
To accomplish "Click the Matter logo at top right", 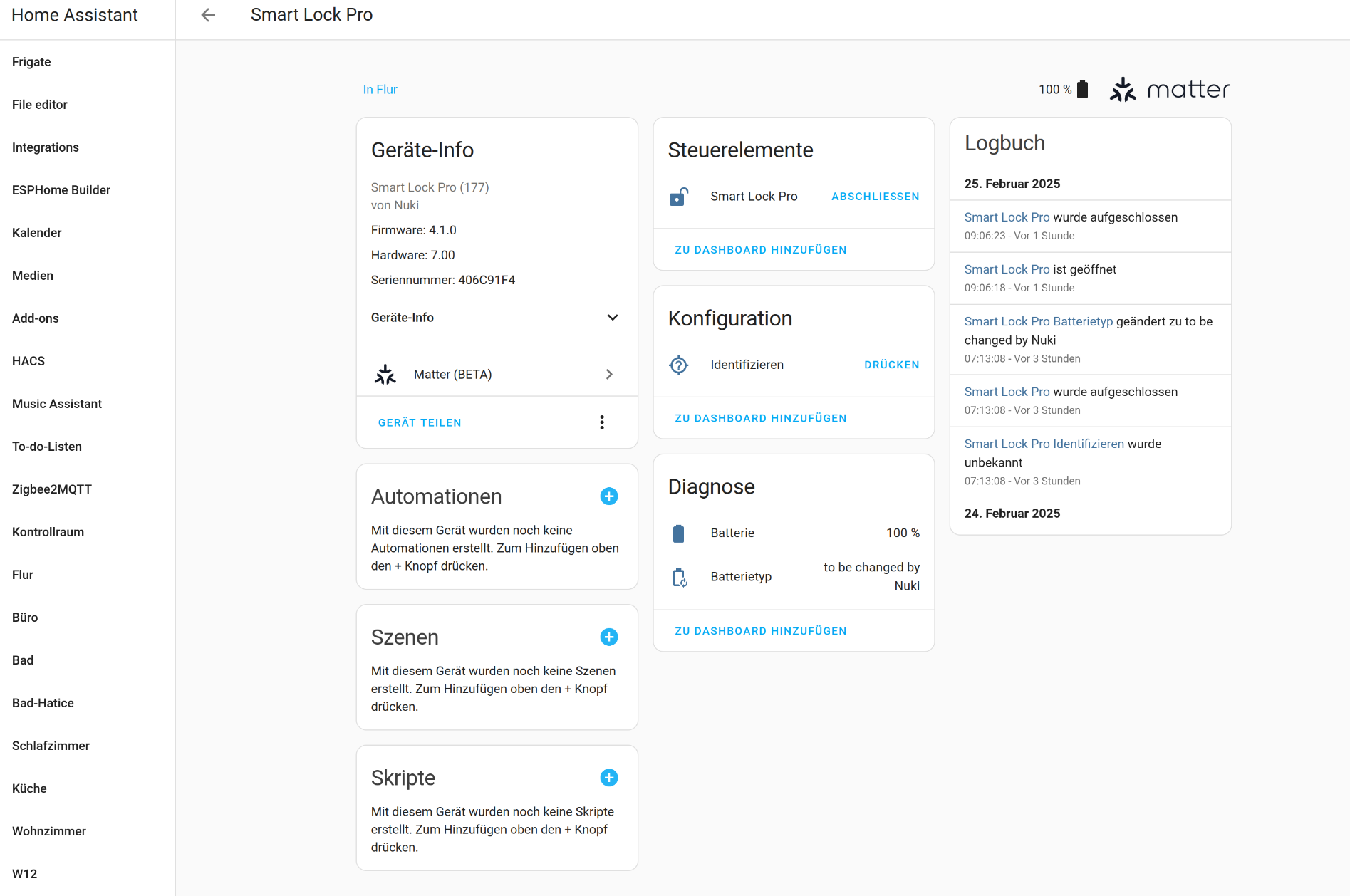I will pyautogui.click(x=1169, y=90).
